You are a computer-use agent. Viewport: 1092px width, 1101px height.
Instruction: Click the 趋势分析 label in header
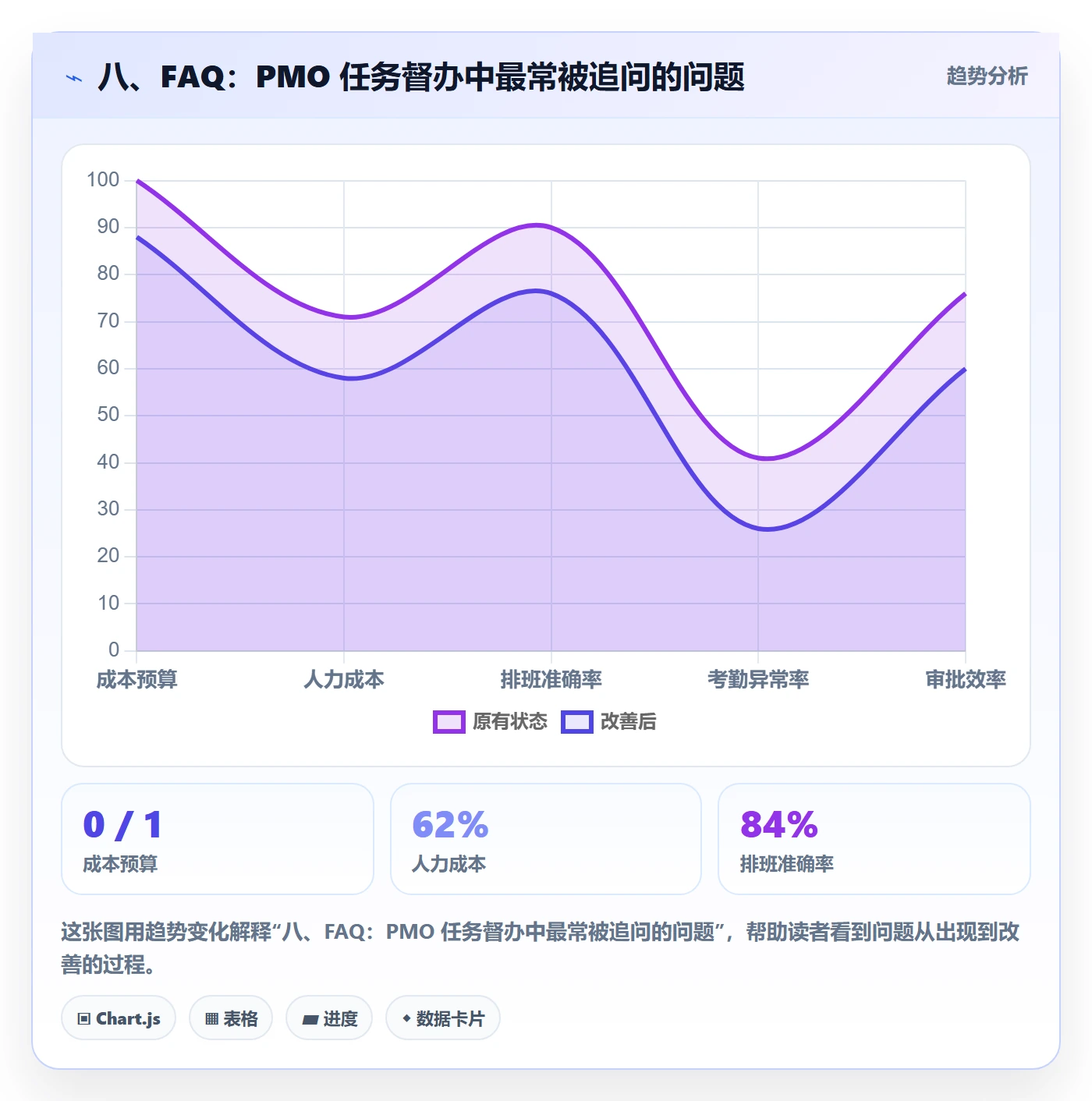pyautogui.click(x=987, y=76)
